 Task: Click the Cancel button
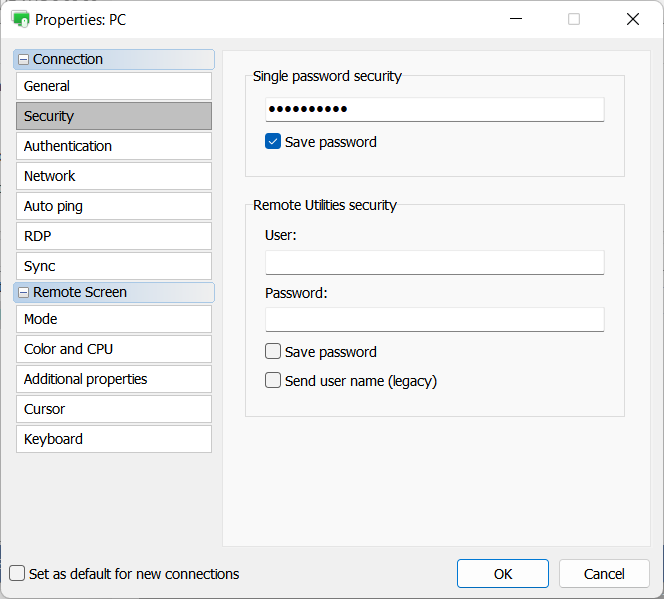click(604, 574)
